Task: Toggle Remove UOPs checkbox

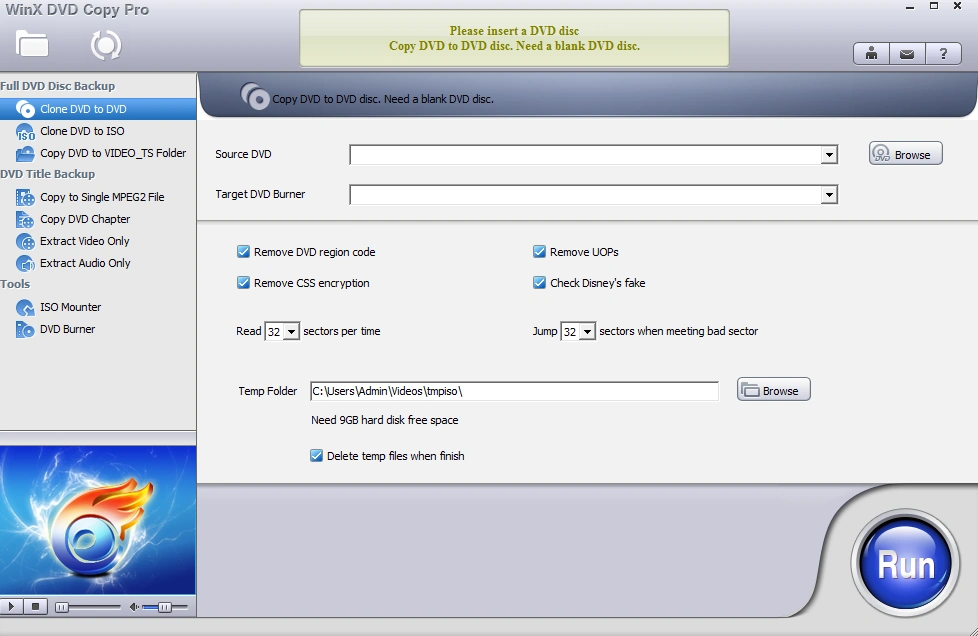Action: [540, 252]
